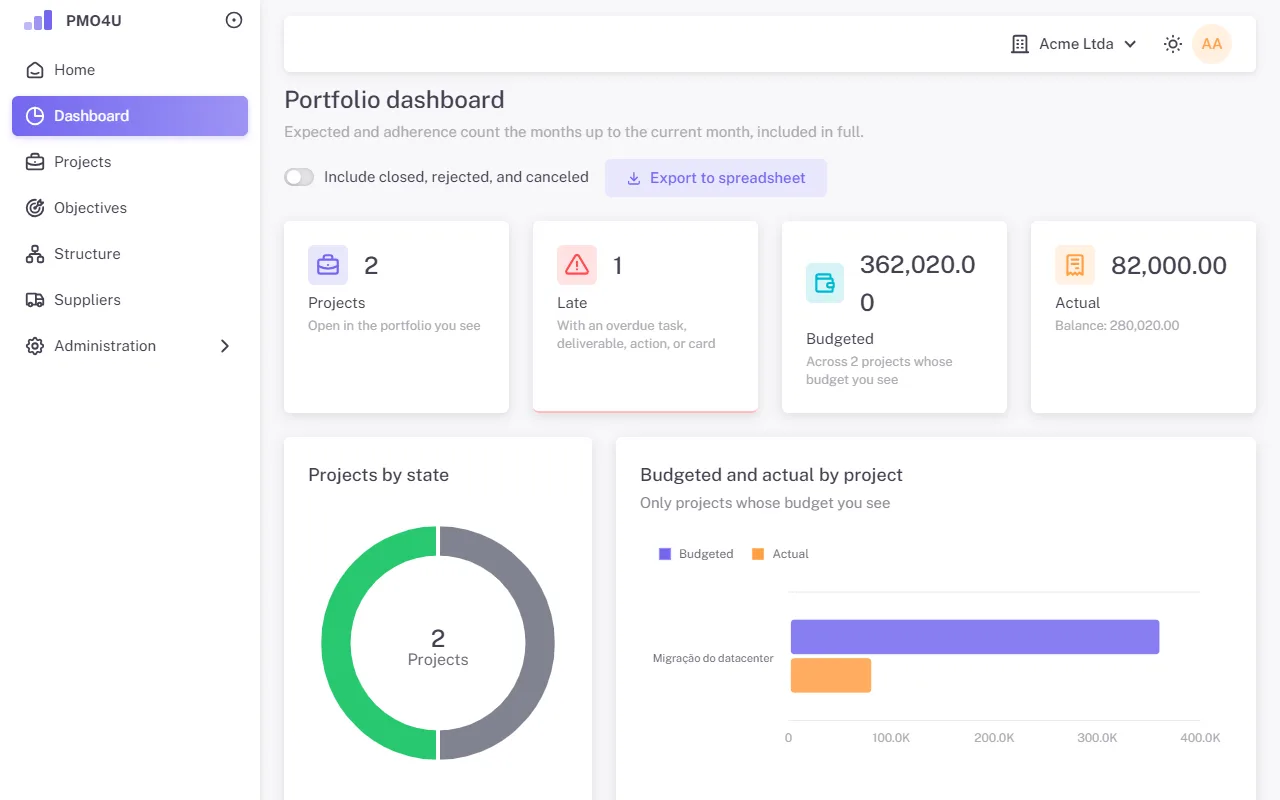Image resolution: width=1280 pixels, height=800 pixels.
Task: Open the Acme Ltda company dropdown
Action: (x=1074, y=44)
